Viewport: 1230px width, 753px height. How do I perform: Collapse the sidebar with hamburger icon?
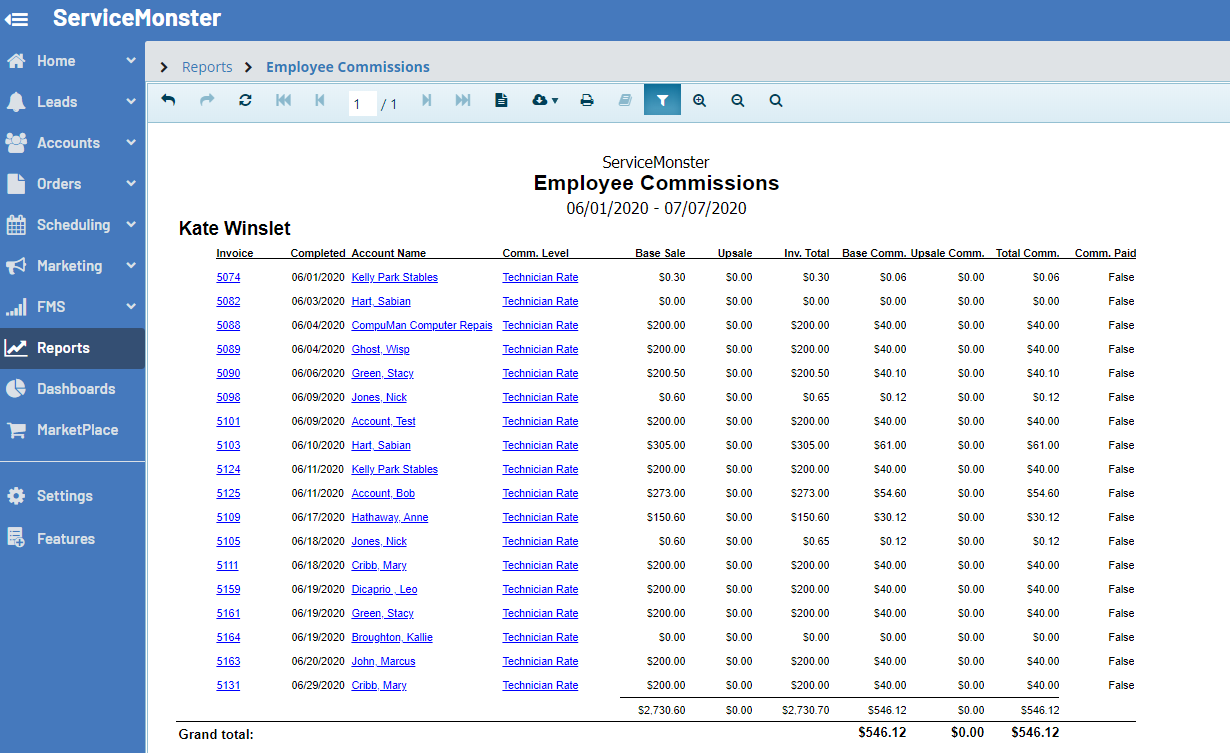tap(17, 19)
